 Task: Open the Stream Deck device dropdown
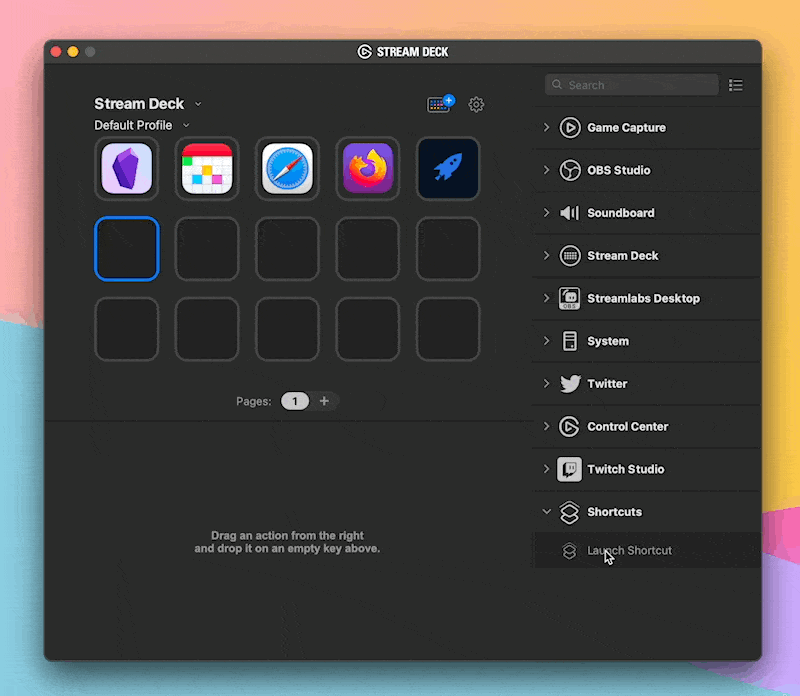pyautogui.click(x=198, y=104)
